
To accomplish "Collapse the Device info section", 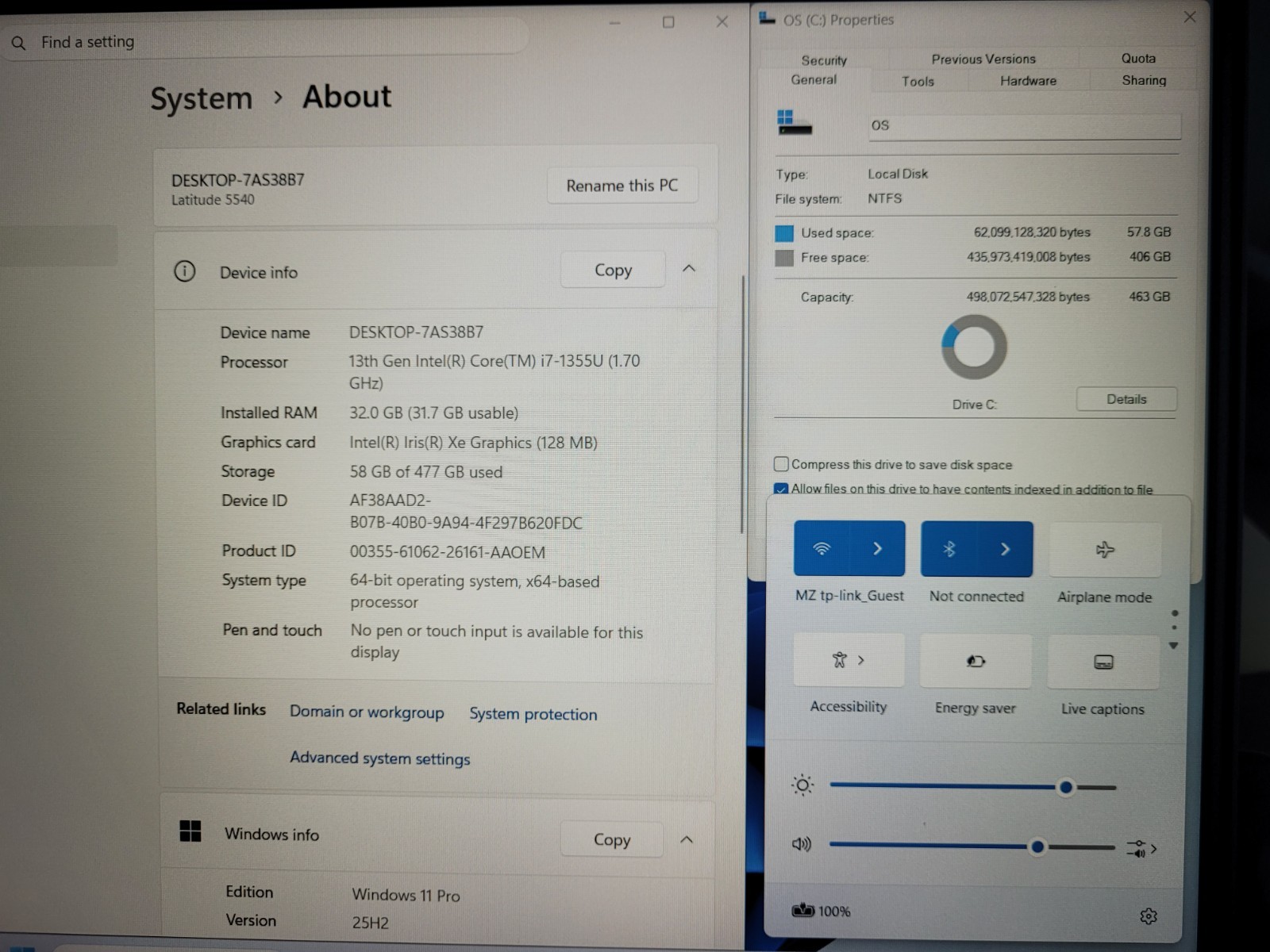I will (x=689, y=269).
